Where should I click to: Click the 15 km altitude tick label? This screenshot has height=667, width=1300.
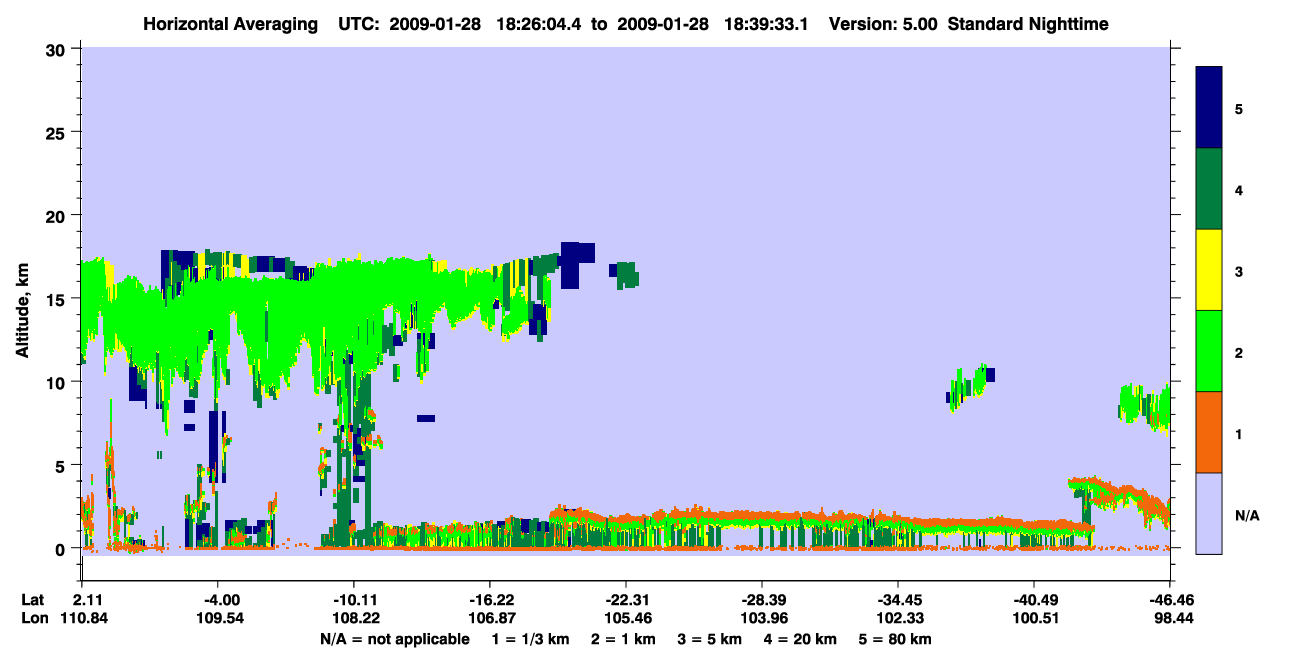[55, 299]
